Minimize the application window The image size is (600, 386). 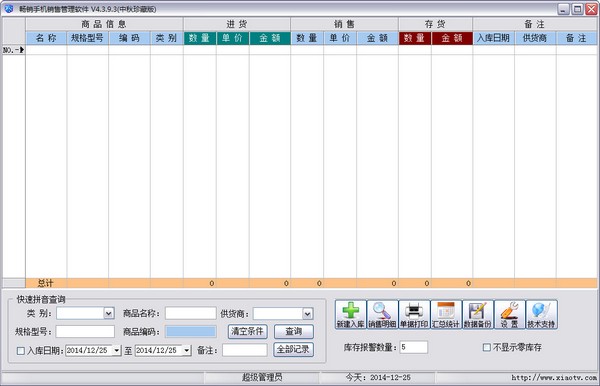point(563,9)
